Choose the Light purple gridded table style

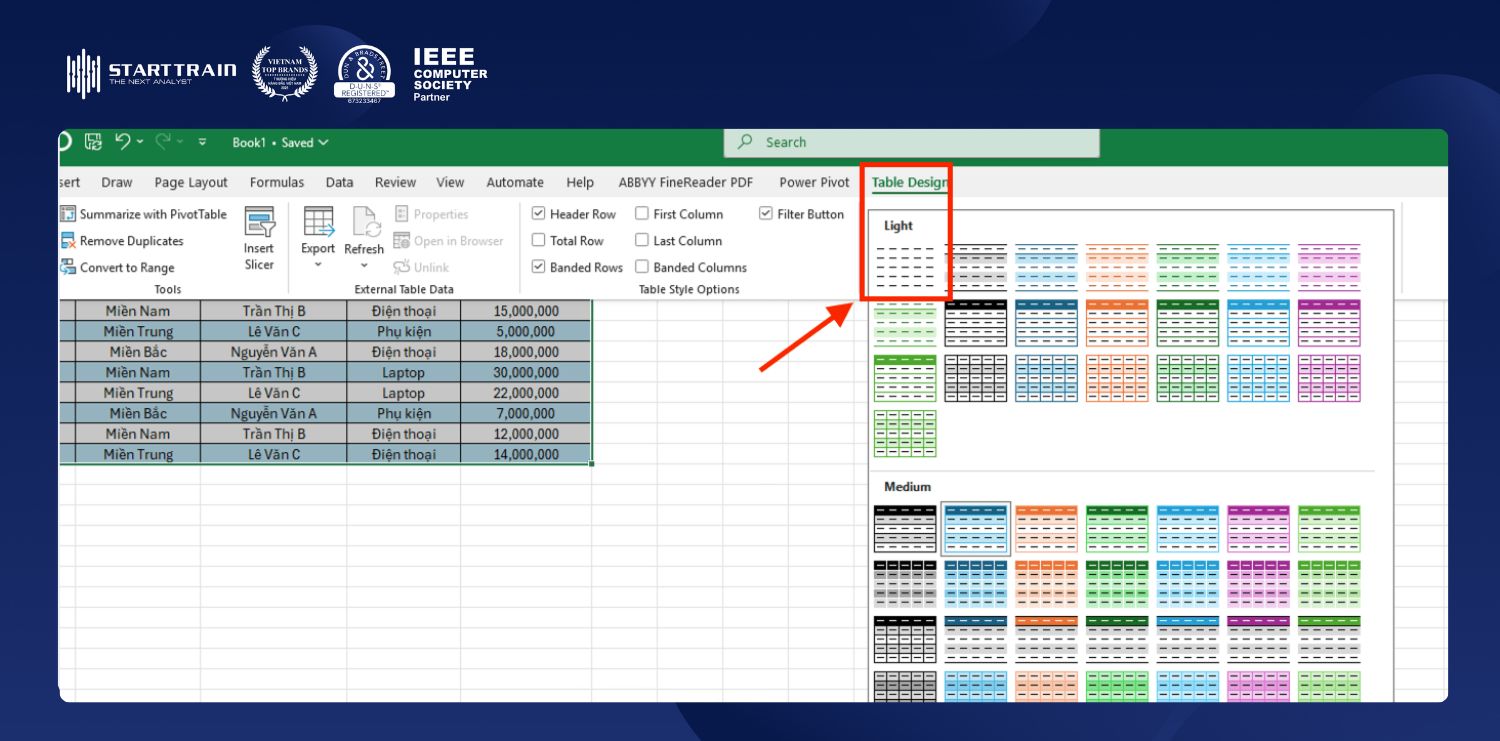coord(1329,378)
